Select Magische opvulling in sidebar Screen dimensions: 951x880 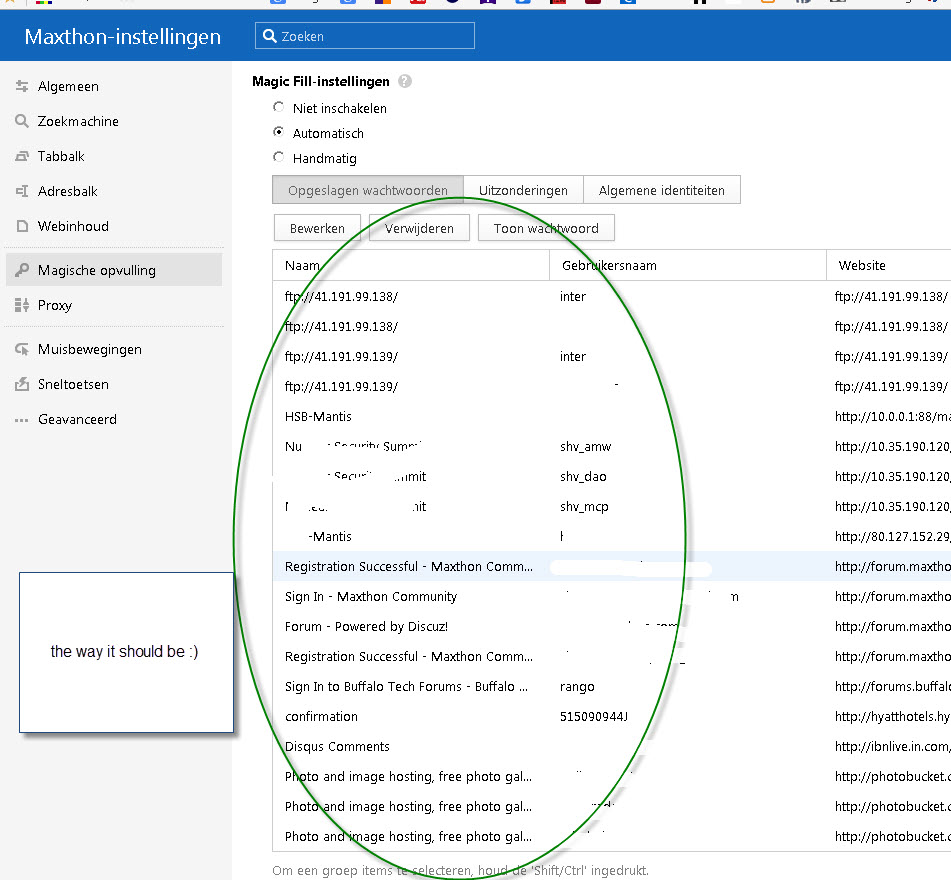pos(114,270)
